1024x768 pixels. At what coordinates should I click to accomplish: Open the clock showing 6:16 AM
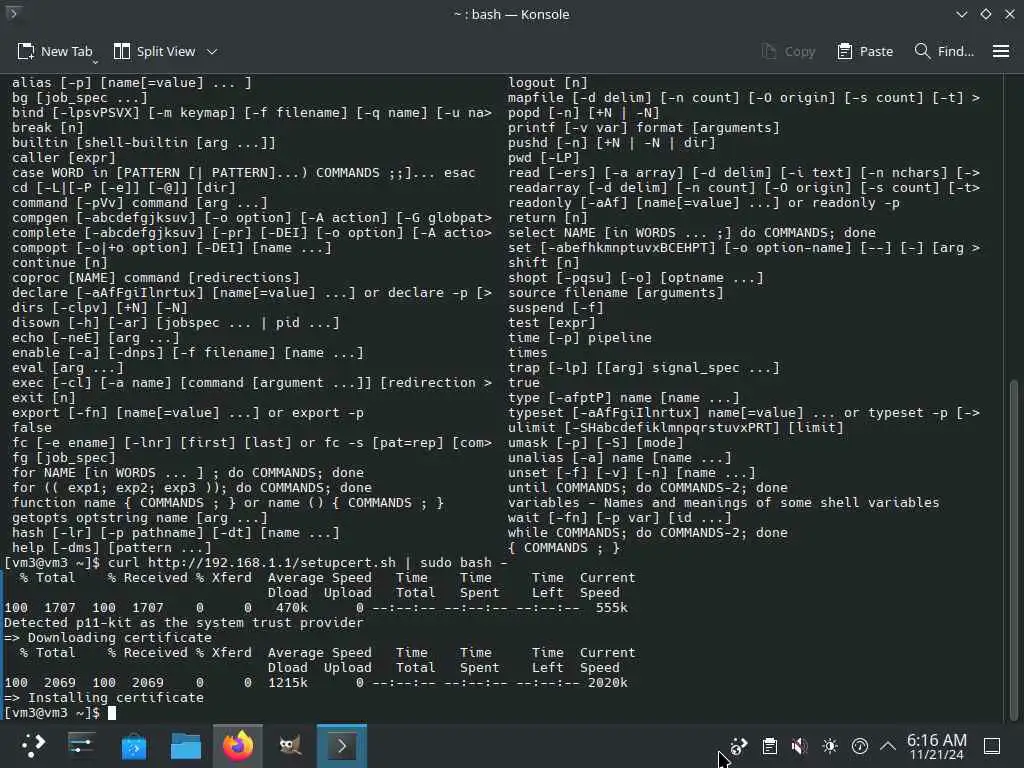coord(936,746)
